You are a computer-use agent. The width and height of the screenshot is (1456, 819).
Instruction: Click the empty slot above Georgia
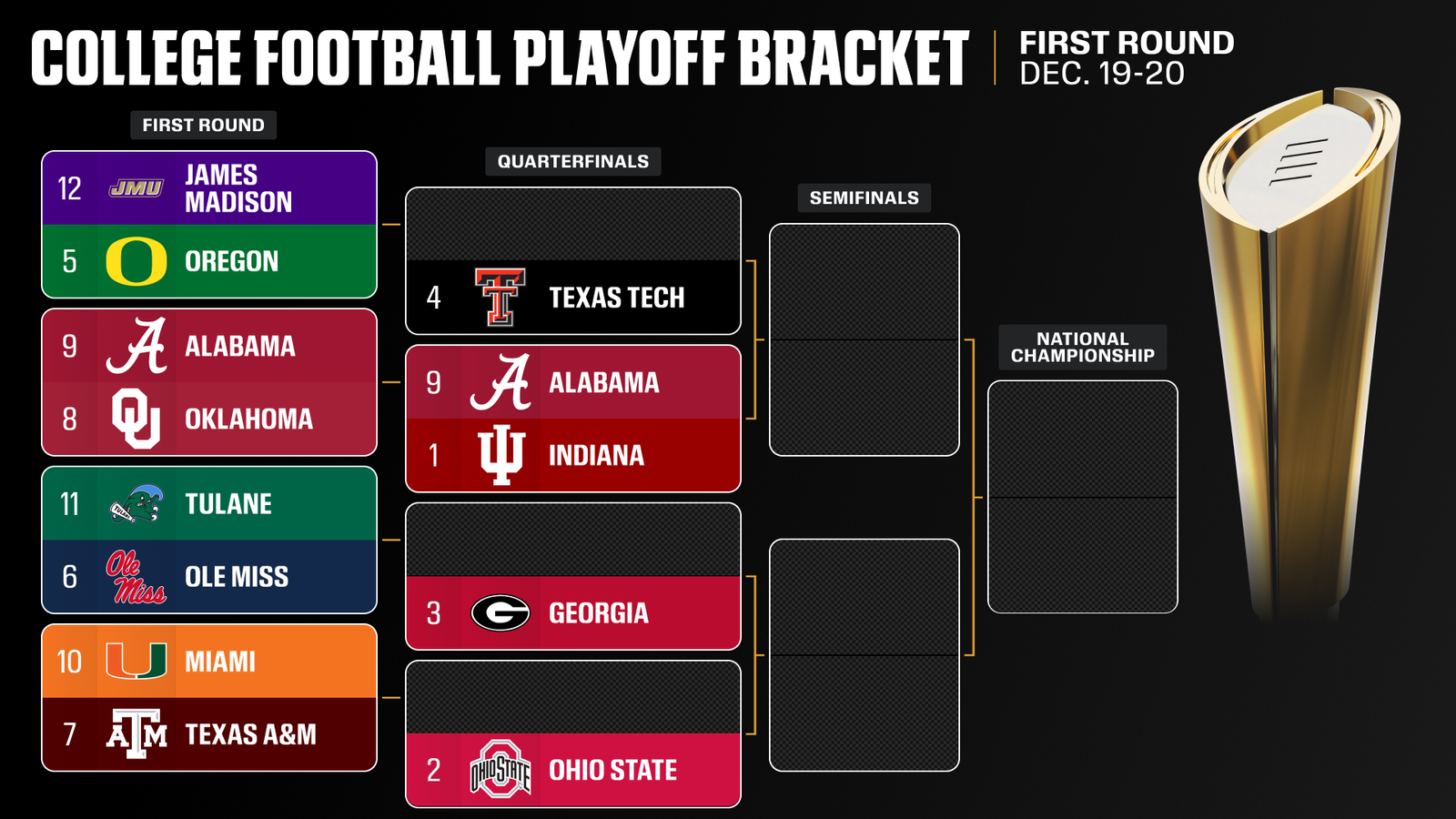tap(573, 540)
